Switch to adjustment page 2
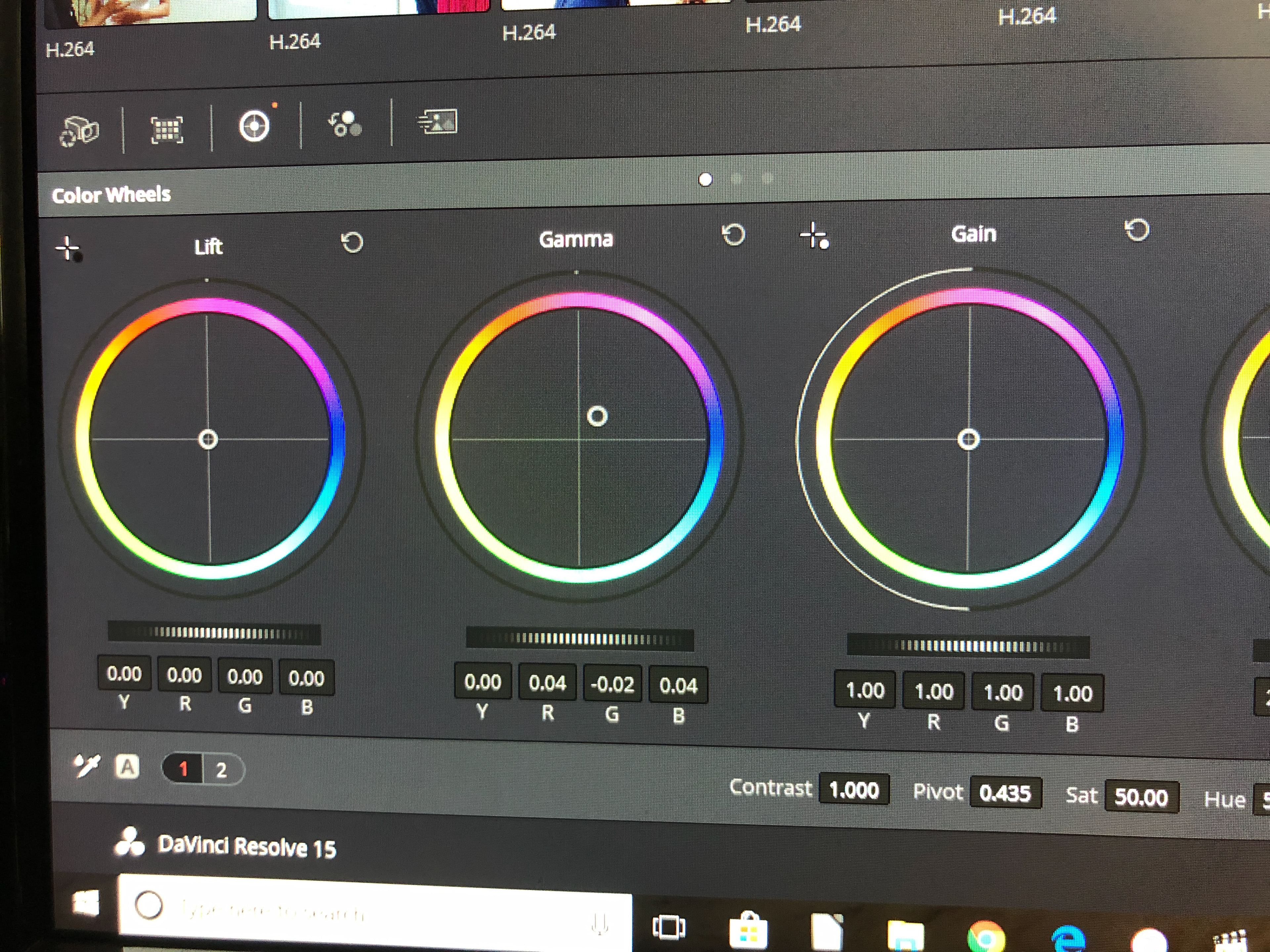This screenshot has width=1270, height=952. [x=222, y=770]
